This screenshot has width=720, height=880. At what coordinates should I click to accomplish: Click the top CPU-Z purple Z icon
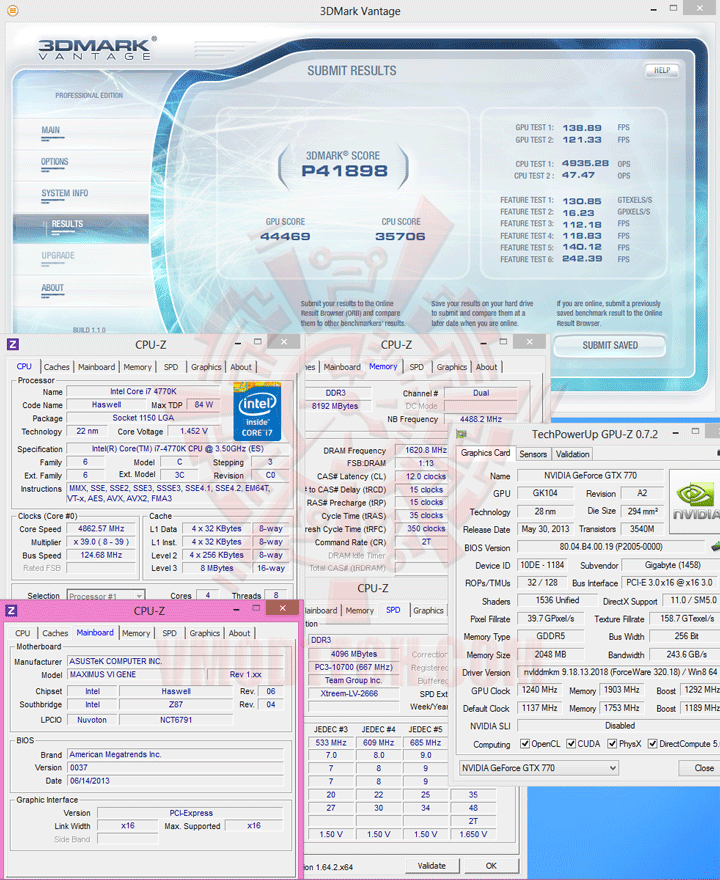tap(12, 345)
